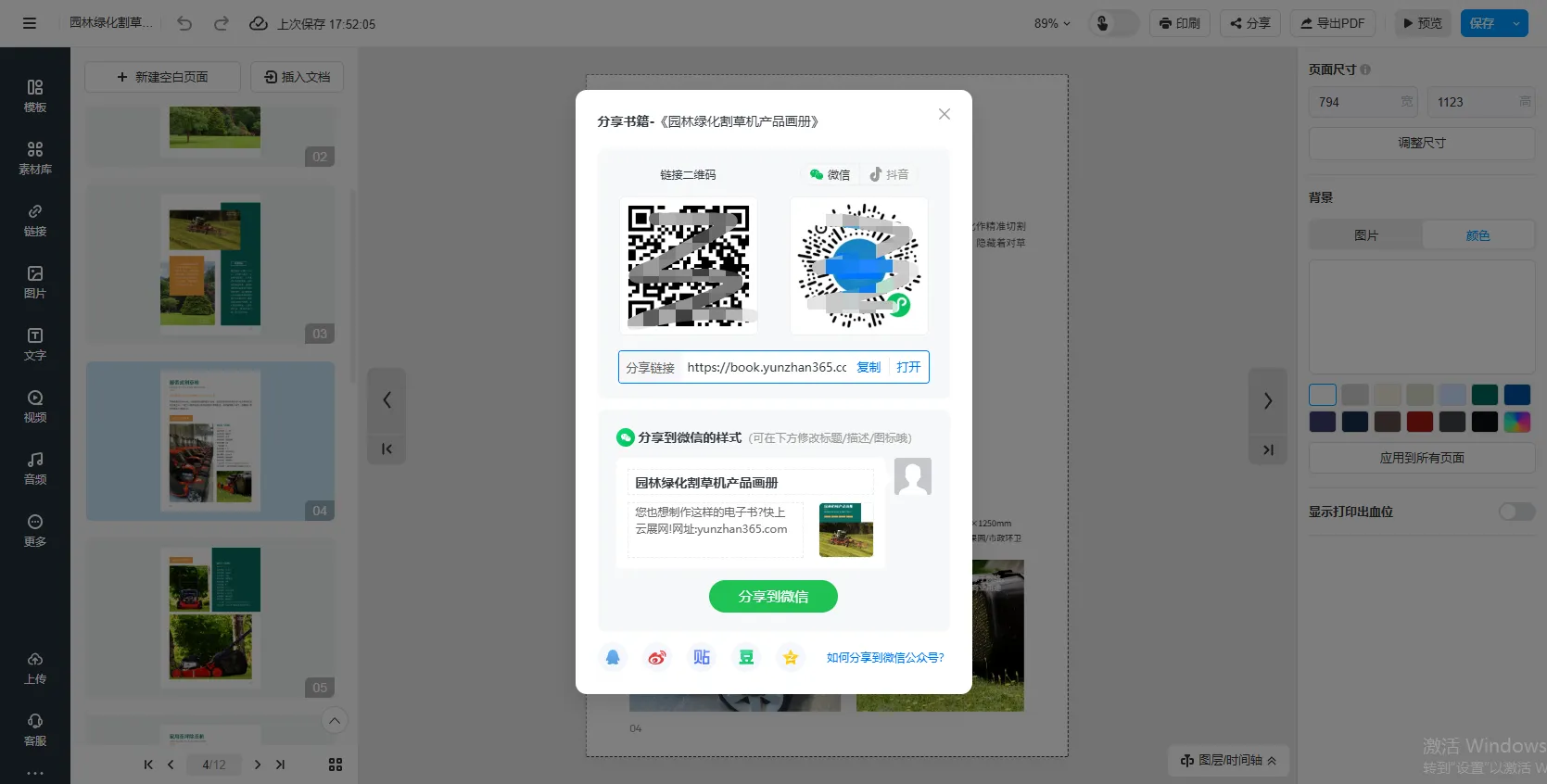
Task: Open the 链接 link tool in sidebar
Action: click(35, 220)
